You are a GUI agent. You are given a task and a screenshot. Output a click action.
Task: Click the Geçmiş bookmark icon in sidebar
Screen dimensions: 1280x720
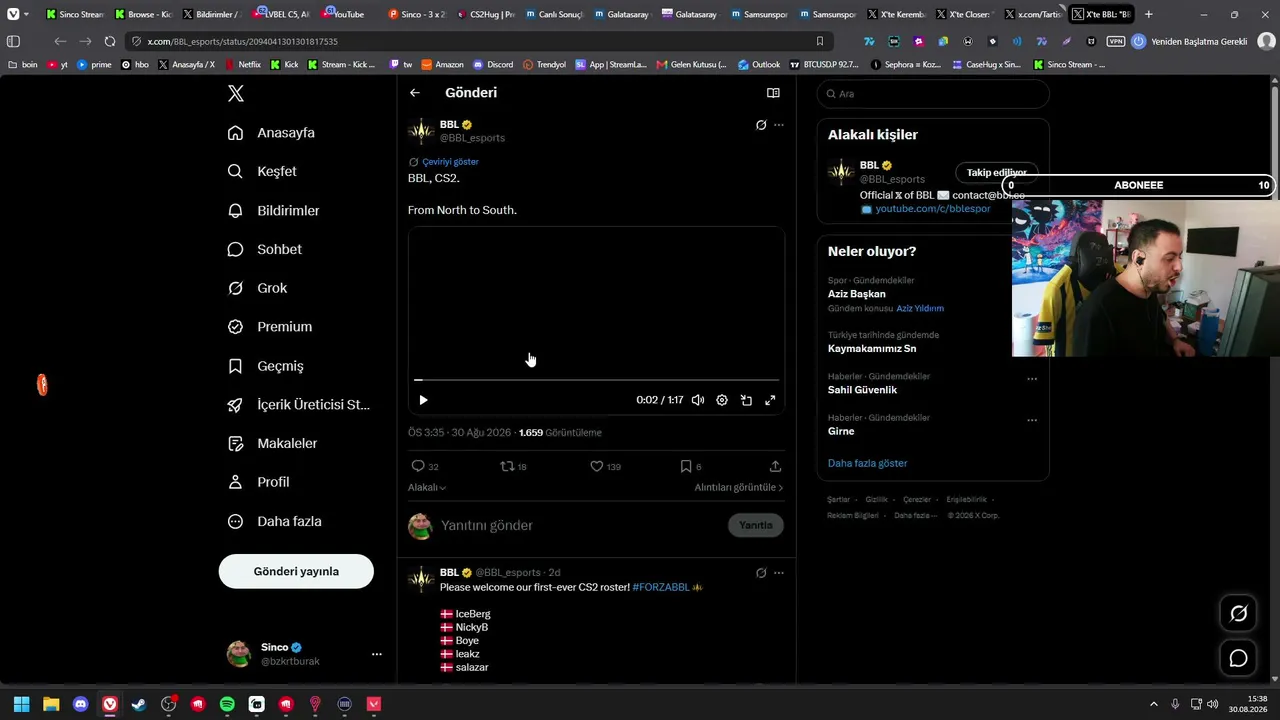click(235, 366)
